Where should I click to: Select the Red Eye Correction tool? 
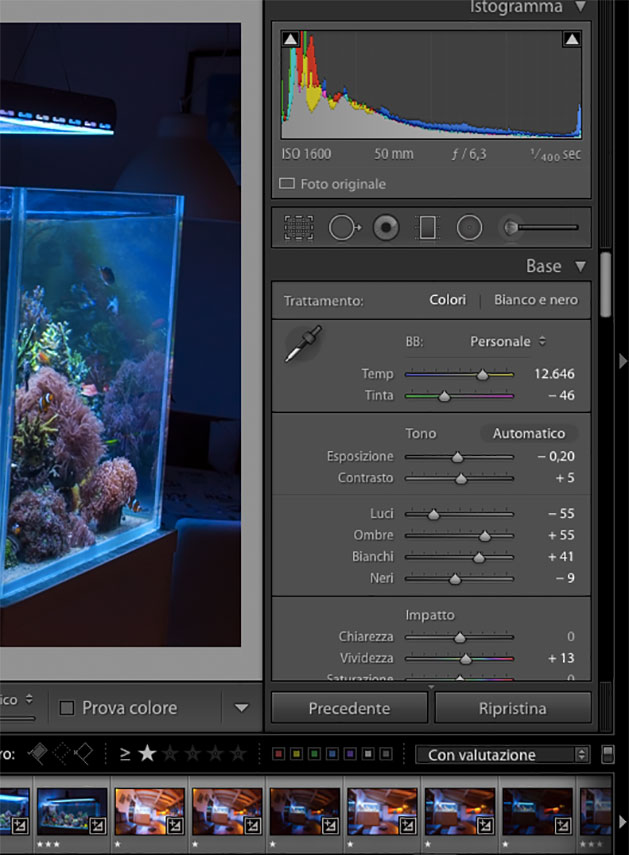pos(386,227)
